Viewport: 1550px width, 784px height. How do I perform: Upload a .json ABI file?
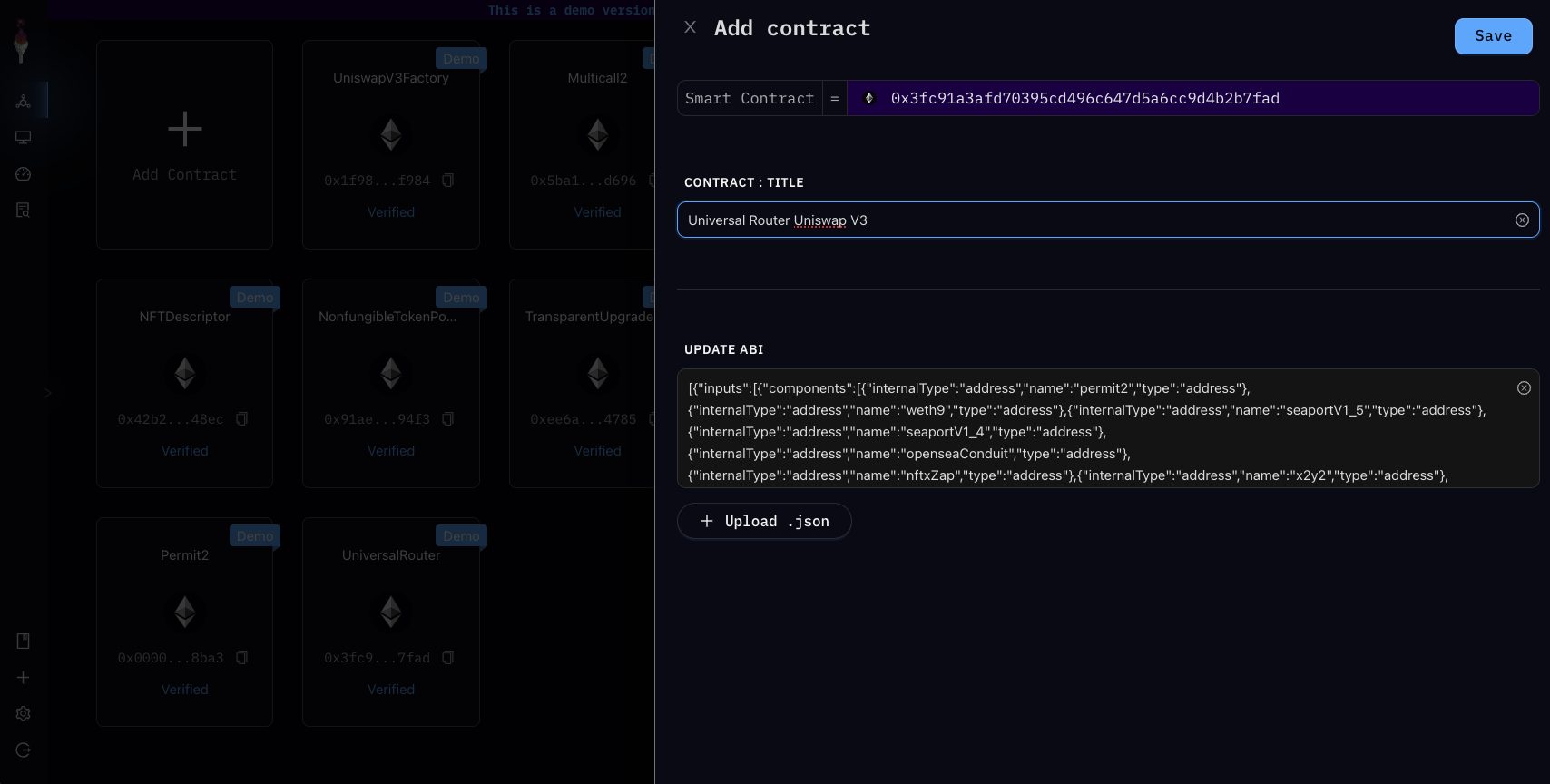pos(764,521)
